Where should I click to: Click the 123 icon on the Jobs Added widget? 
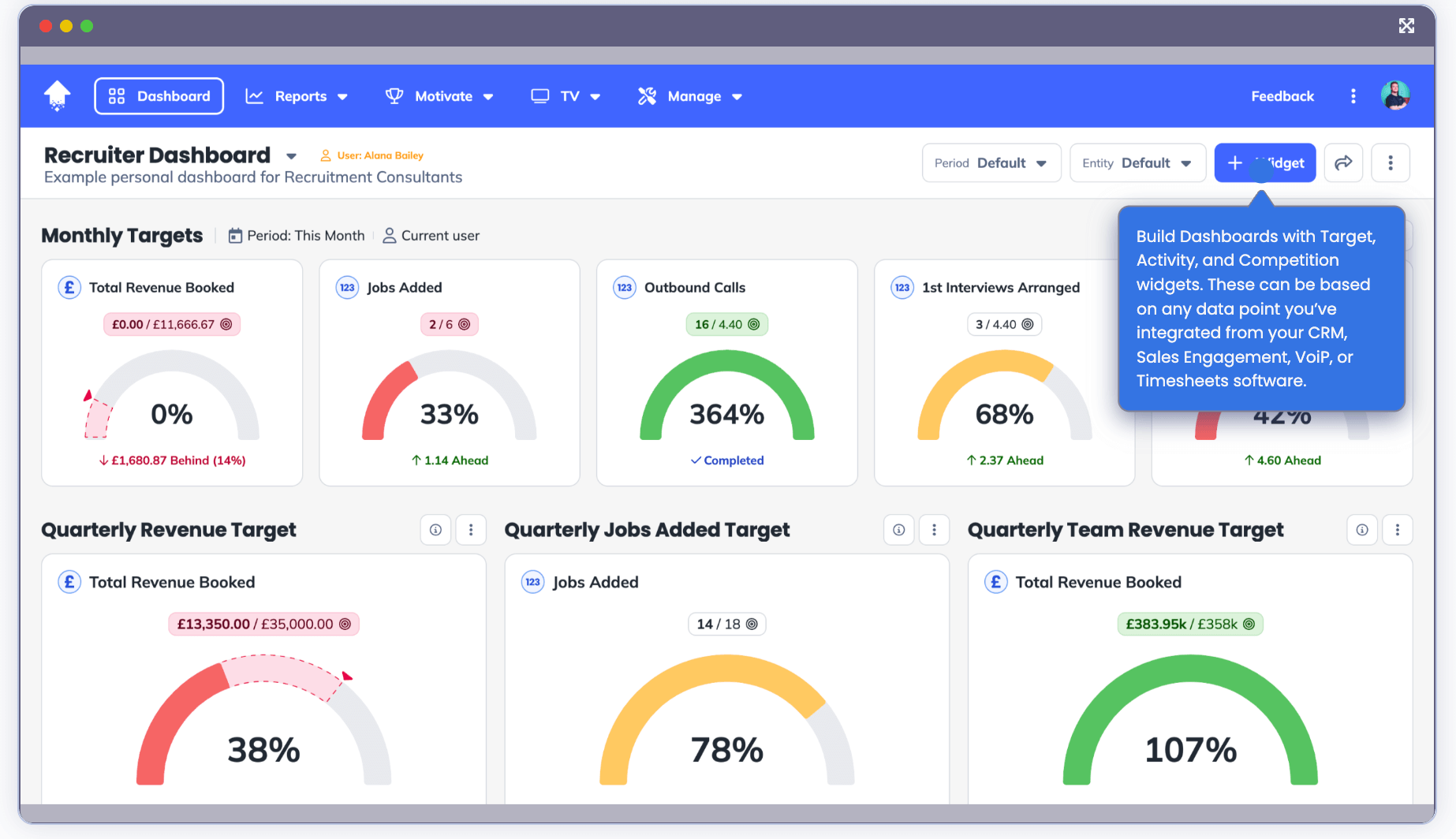point(347,287)
